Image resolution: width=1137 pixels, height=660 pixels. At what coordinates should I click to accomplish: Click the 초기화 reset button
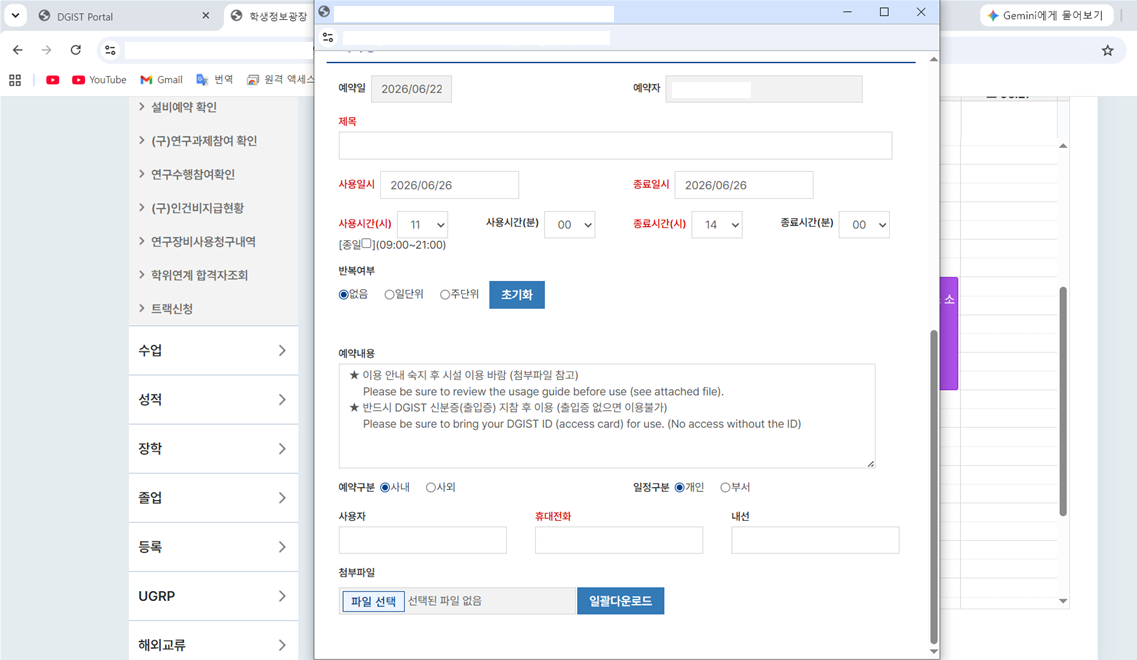pos(517,294)
